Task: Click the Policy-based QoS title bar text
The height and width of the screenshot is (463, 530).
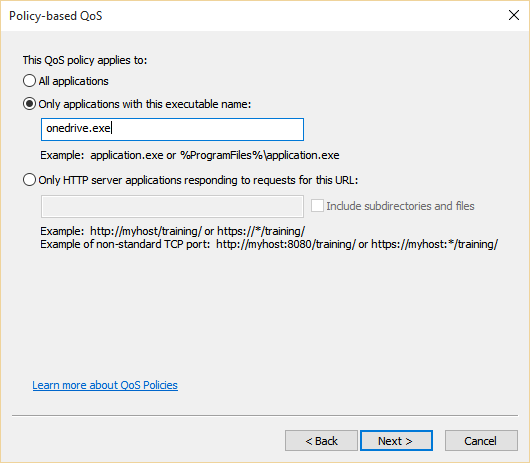Action: point(56,16)
